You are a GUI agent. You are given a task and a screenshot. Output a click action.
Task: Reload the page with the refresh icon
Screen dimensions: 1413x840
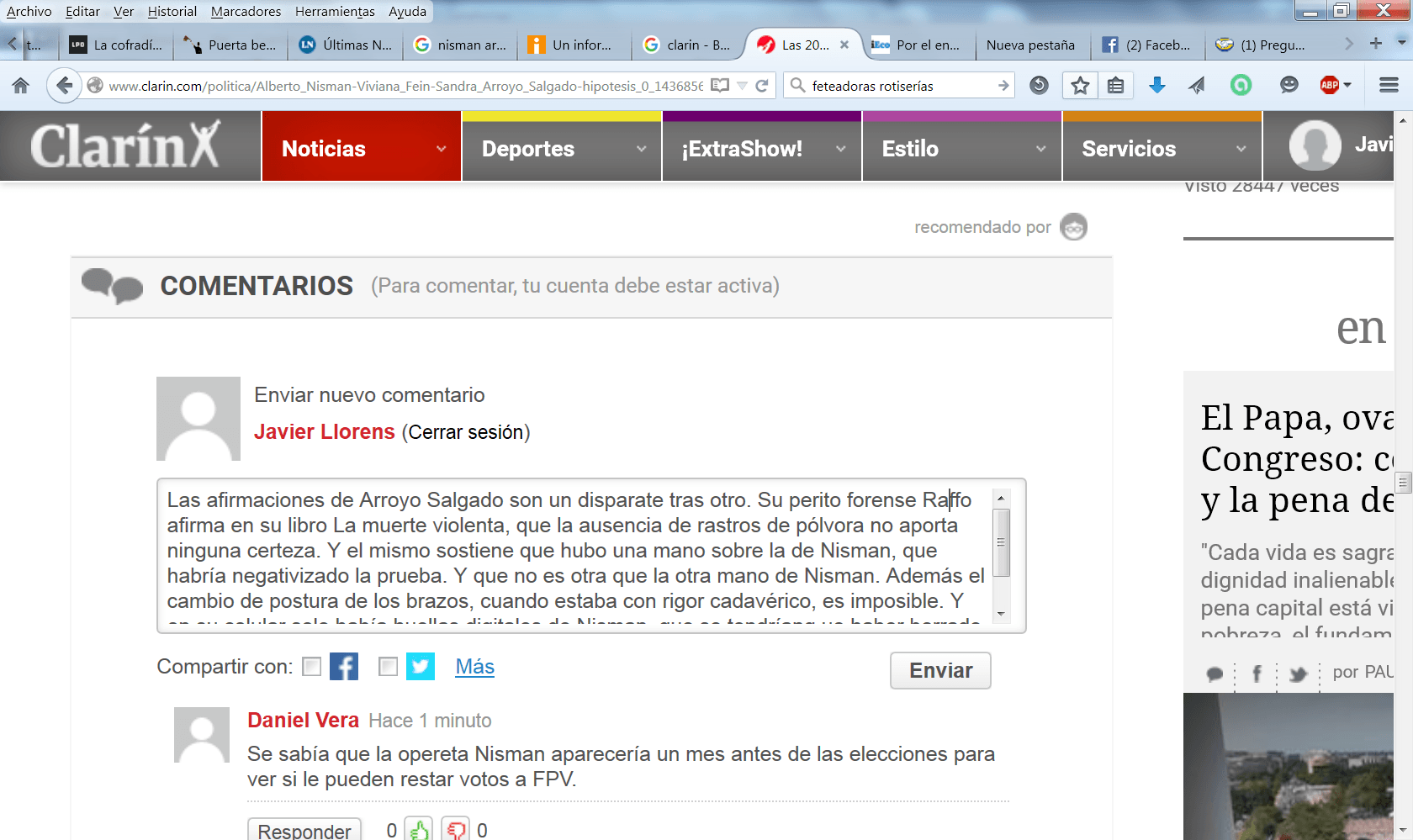pyautogui.click(x=762, y=86)
